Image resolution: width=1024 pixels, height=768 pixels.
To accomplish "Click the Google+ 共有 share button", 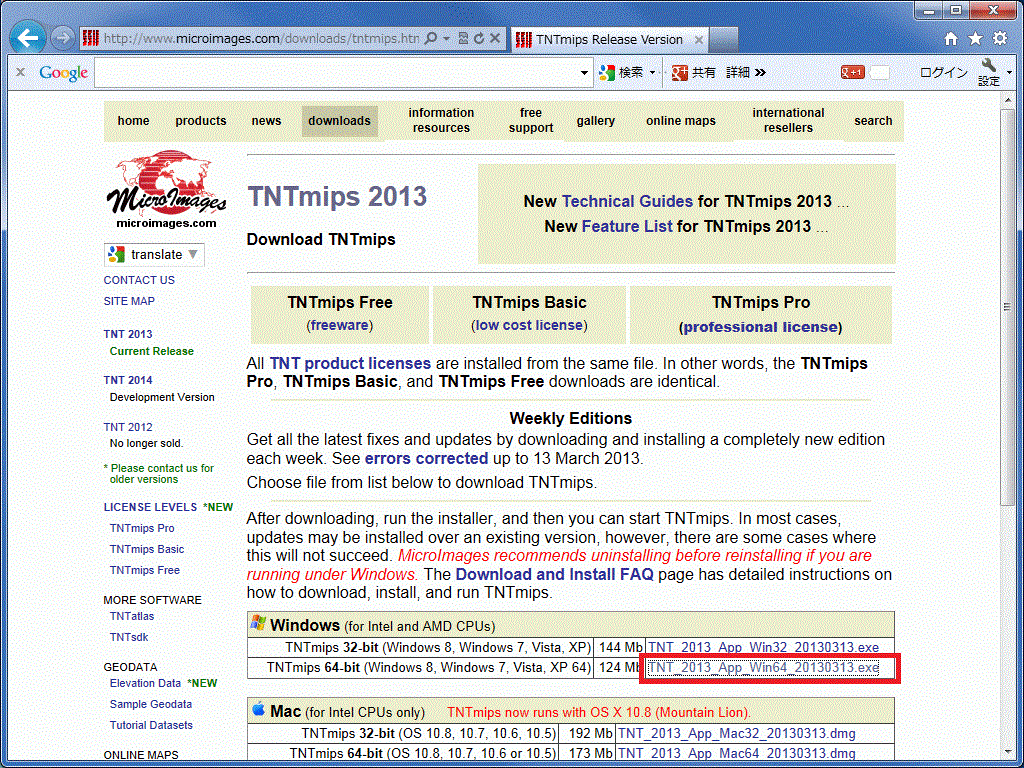I will [694, 72].
